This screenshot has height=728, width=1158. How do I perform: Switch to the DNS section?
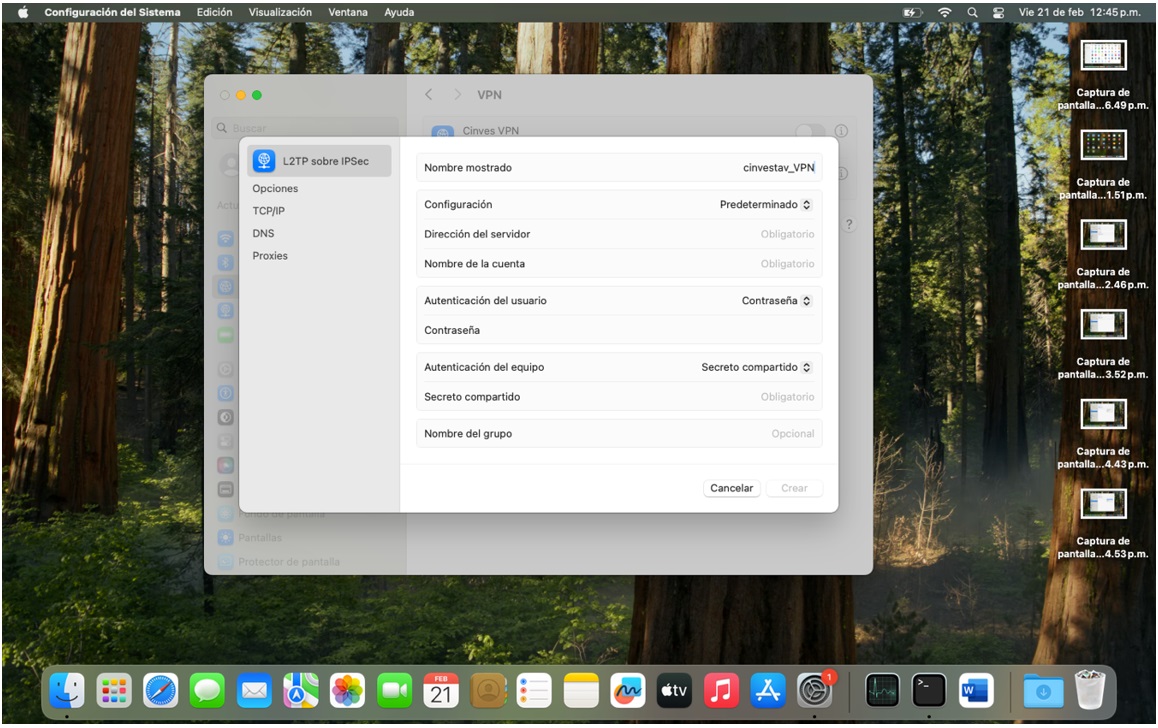pyautogui.click(x=263, y=233)
